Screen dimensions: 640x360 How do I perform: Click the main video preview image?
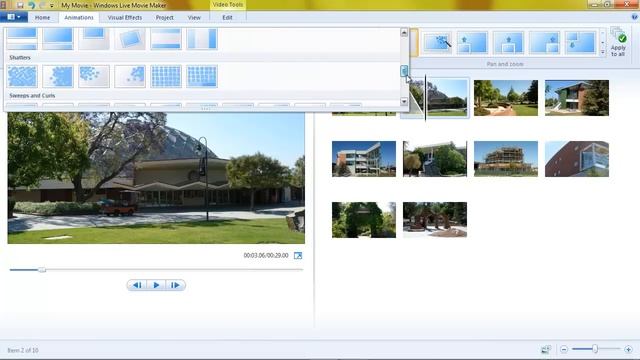point(156,178)
